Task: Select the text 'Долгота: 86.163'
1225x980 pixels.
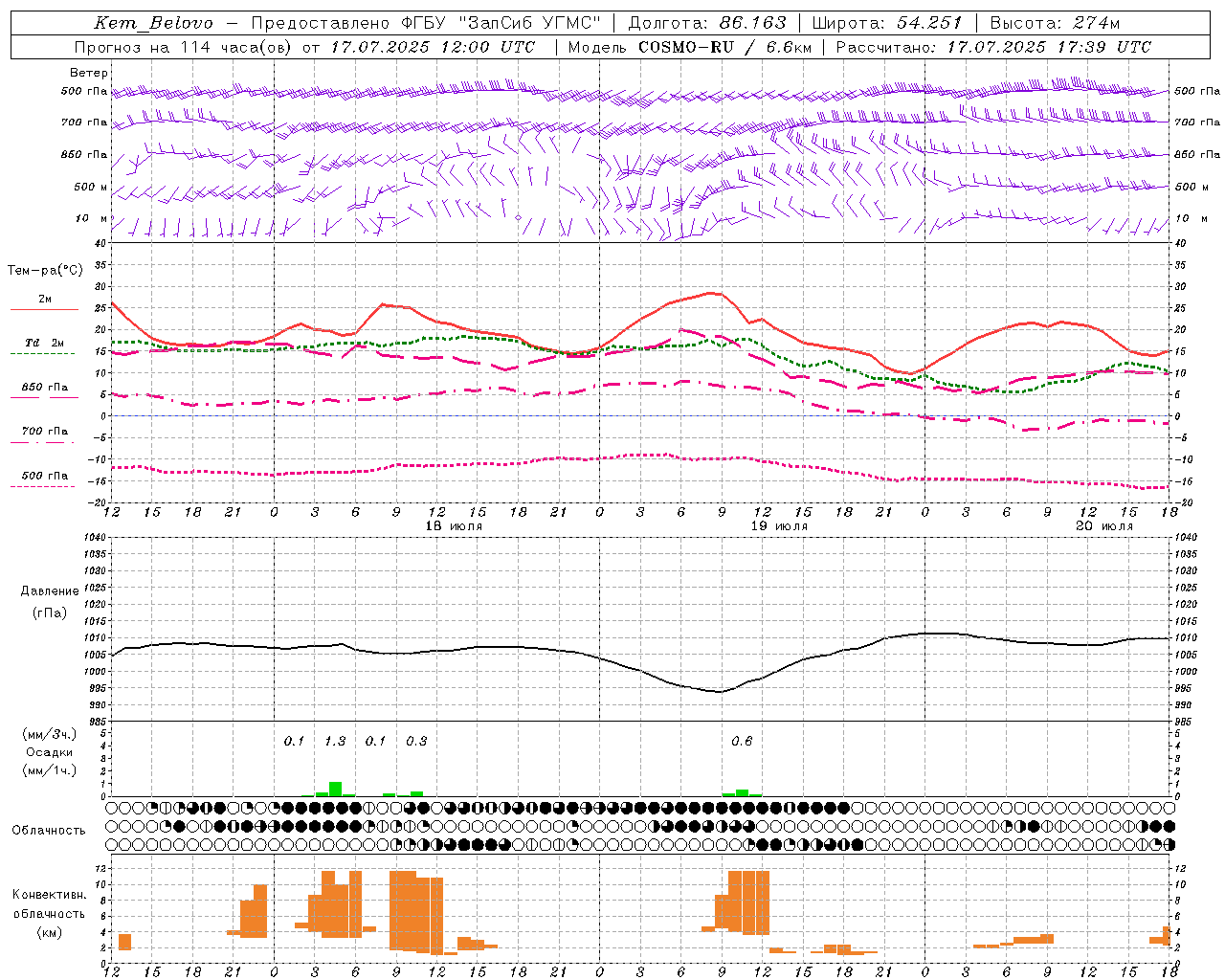Action: [706, 23]
